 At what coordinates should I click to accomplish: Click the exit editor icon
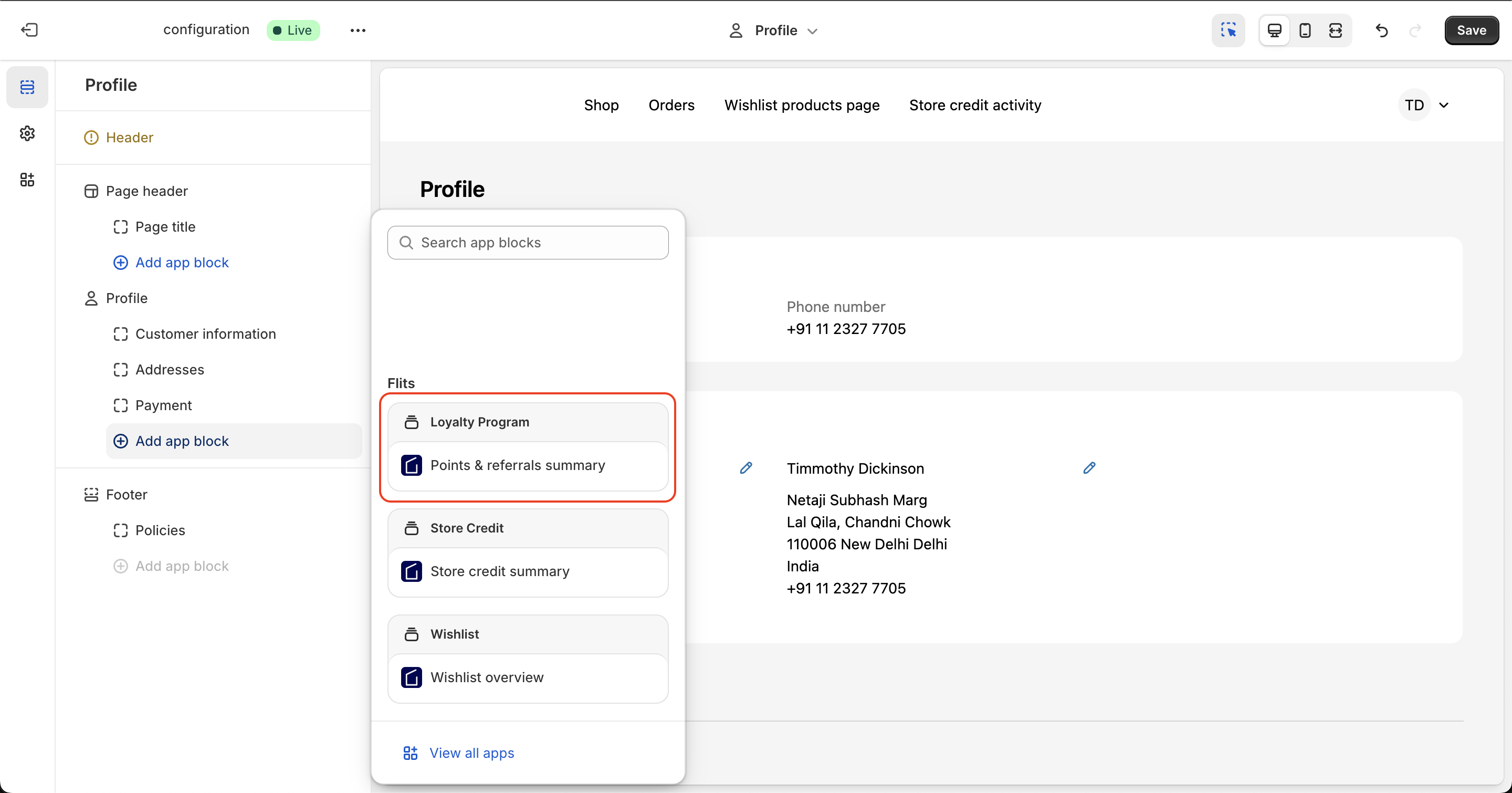29,30
